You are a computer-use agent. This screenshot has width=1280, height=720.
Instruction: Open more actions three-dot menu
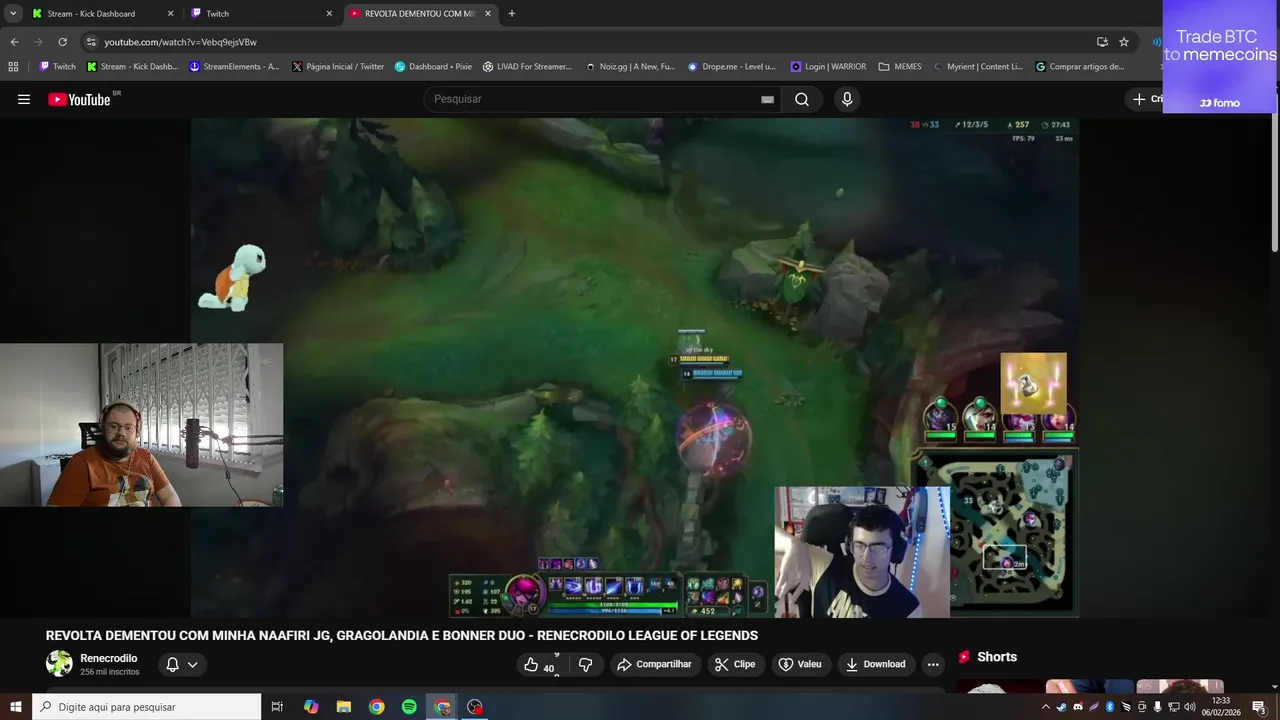[933, 664]
